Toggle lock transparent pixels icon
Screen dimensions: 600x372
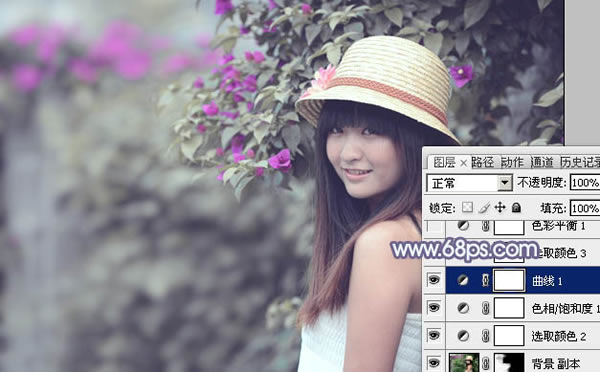click(467, 207)
